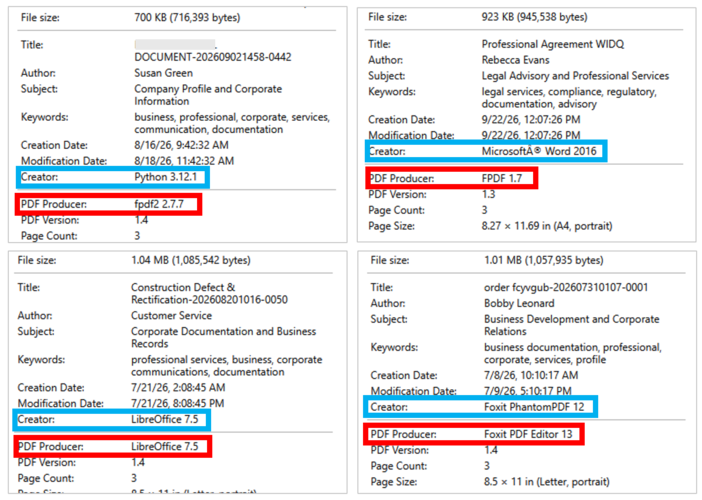Click title Construction Defect & Rectification-202608201016-0050
This screenshot has height=500, width=702.
click(x=210, y=293)
